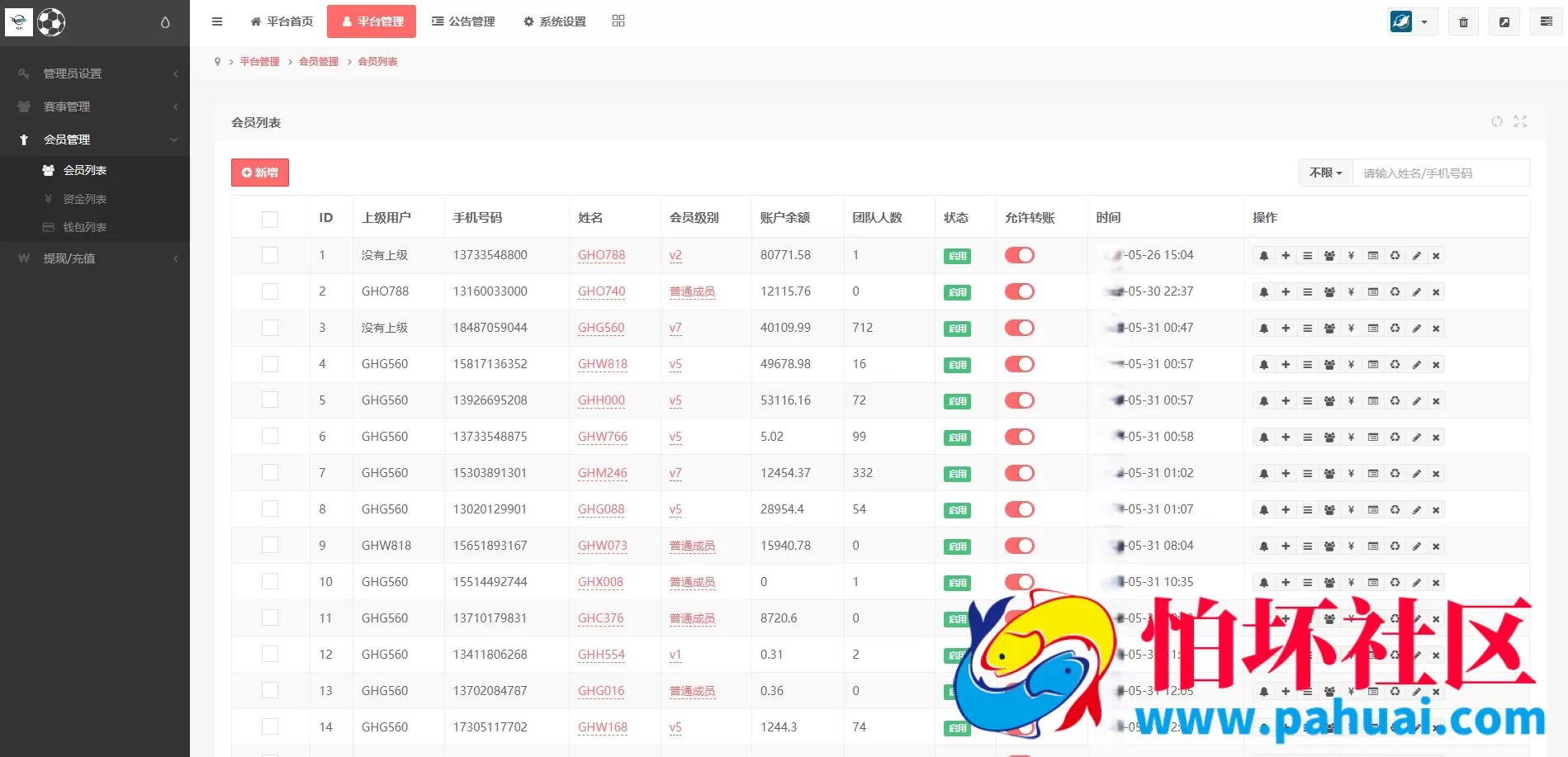Click the yen icon in GHG560 row
1568x757 pixels.
click(x=1351, y=329)
